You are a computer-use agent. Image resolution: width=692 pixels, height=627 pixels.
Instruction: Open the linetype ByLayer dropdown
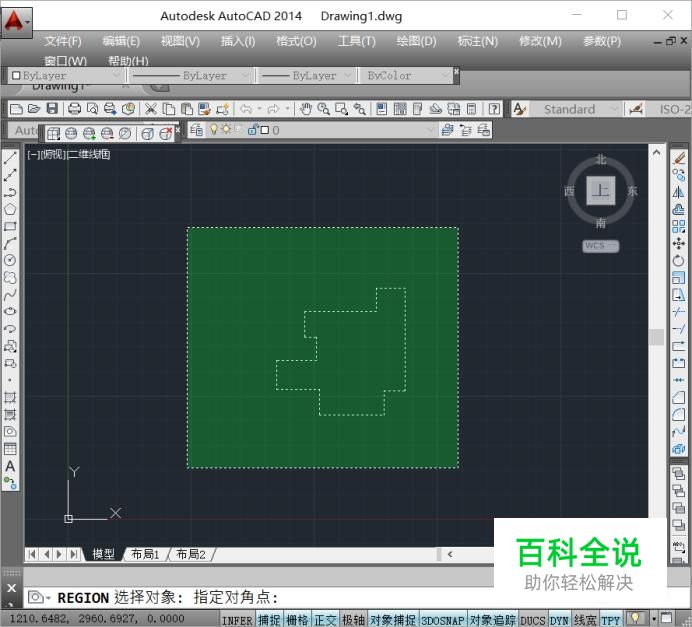click(x=191, y=75)
